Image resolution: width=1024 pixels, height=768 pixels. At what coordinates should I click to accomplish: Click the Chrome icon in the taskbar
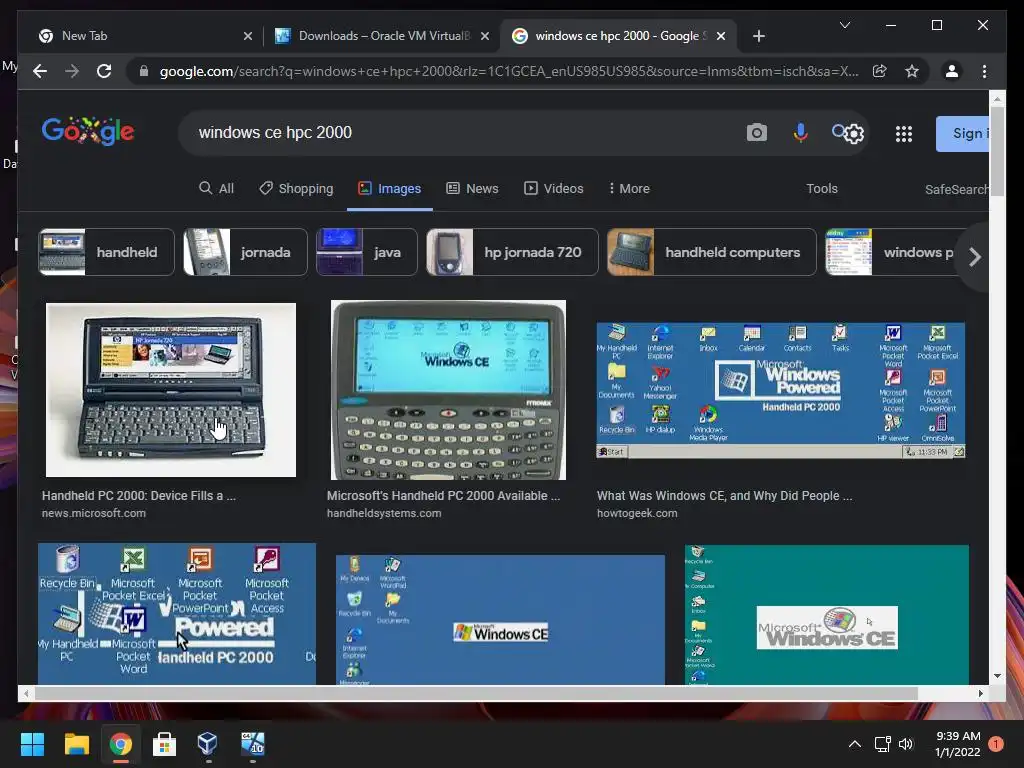click(120, 744)
